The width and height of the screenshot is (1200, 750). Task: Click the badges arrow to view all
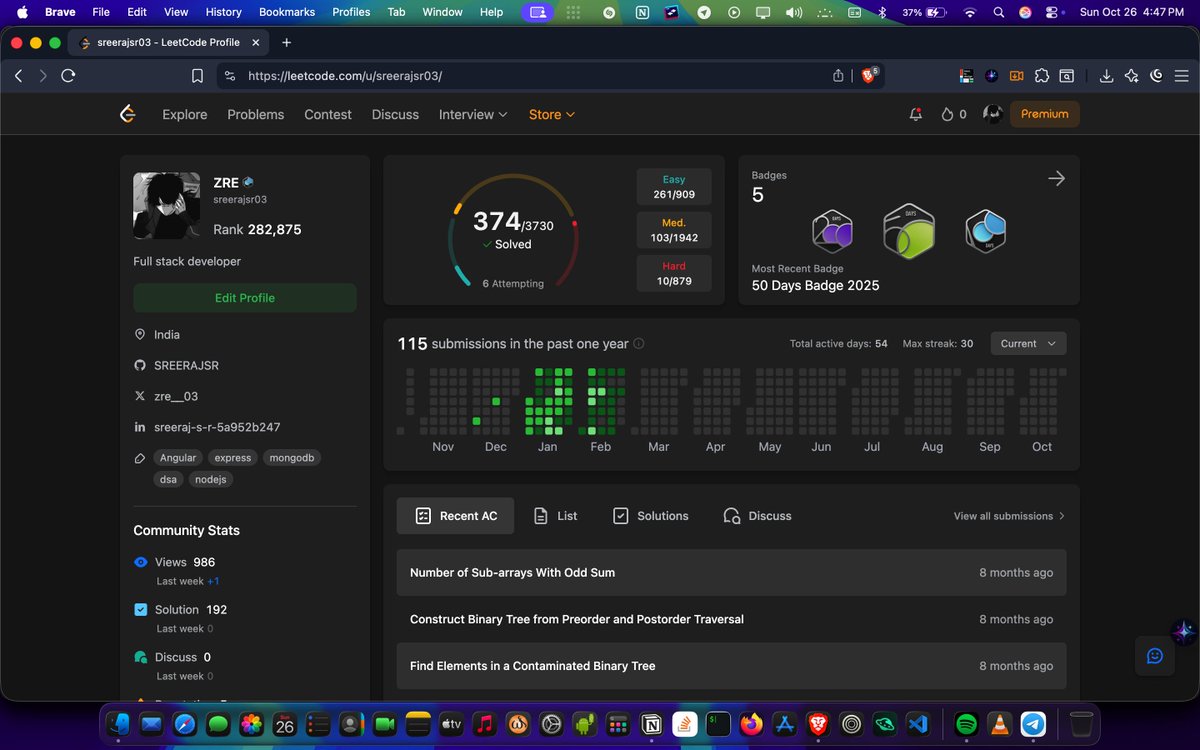click(x=1056, y=178)
